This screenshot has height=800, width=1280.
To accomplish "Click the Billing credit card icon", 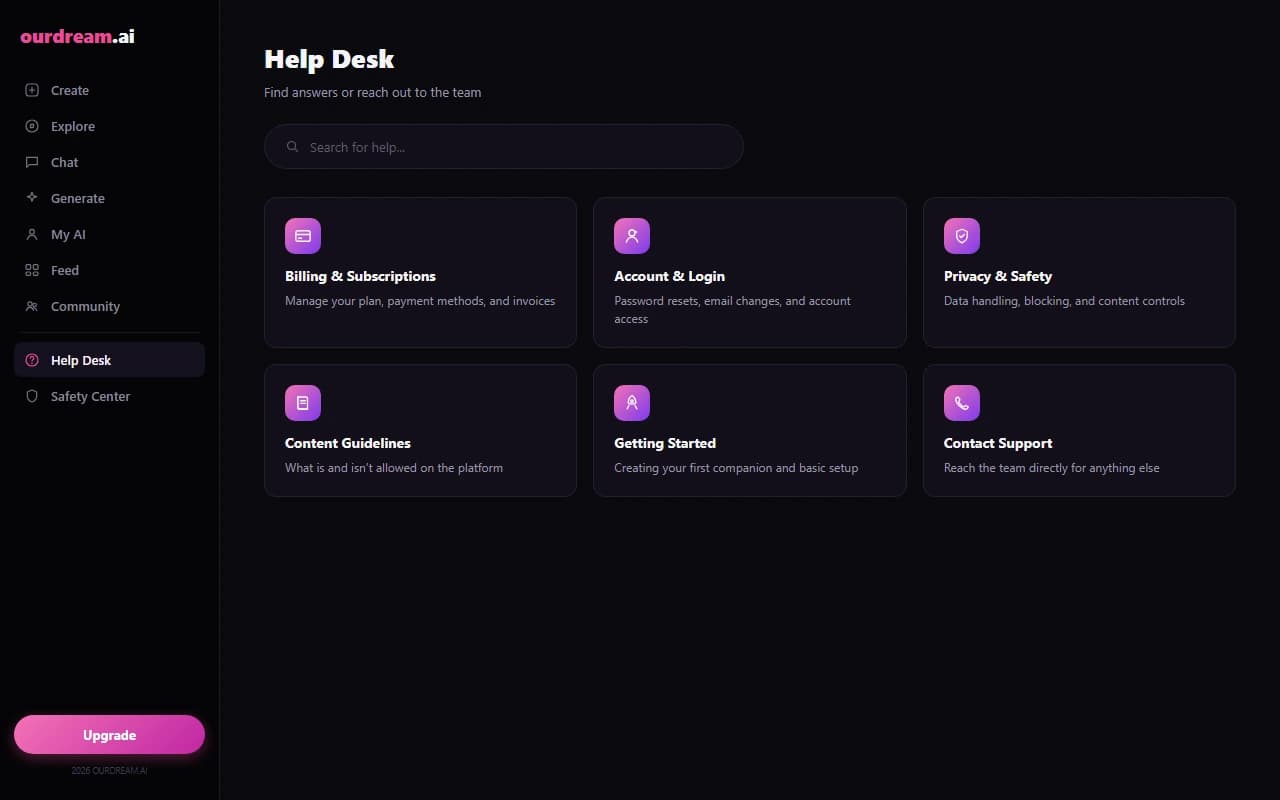I will click(303, 236).
